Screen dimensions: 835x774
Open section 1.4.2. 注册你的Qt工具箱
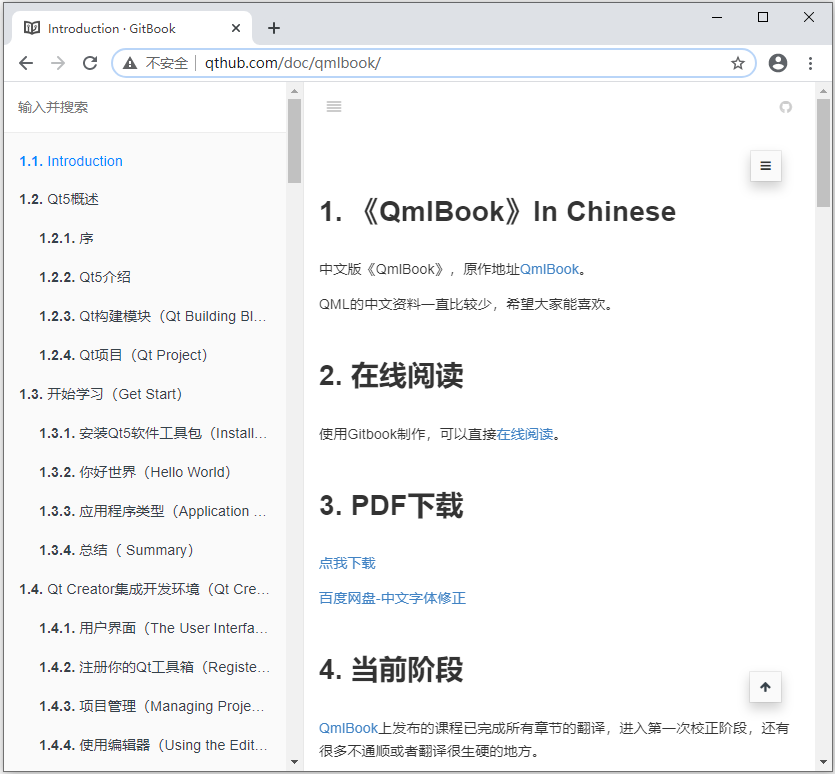pyautogui.click(x=154, y=667)
